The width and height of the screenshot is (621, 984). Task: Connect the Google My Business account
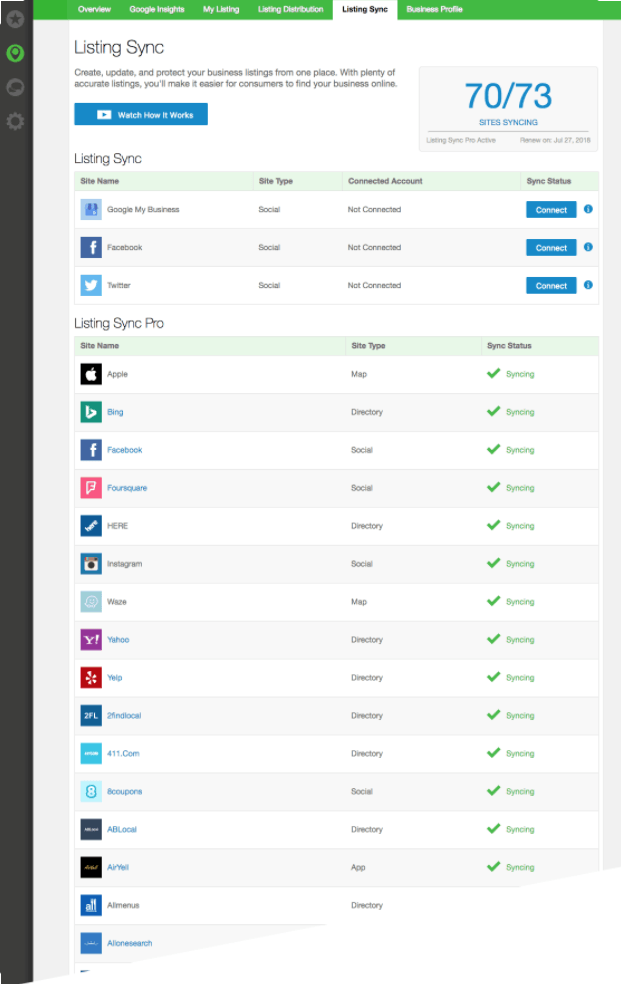pos(551,210)
